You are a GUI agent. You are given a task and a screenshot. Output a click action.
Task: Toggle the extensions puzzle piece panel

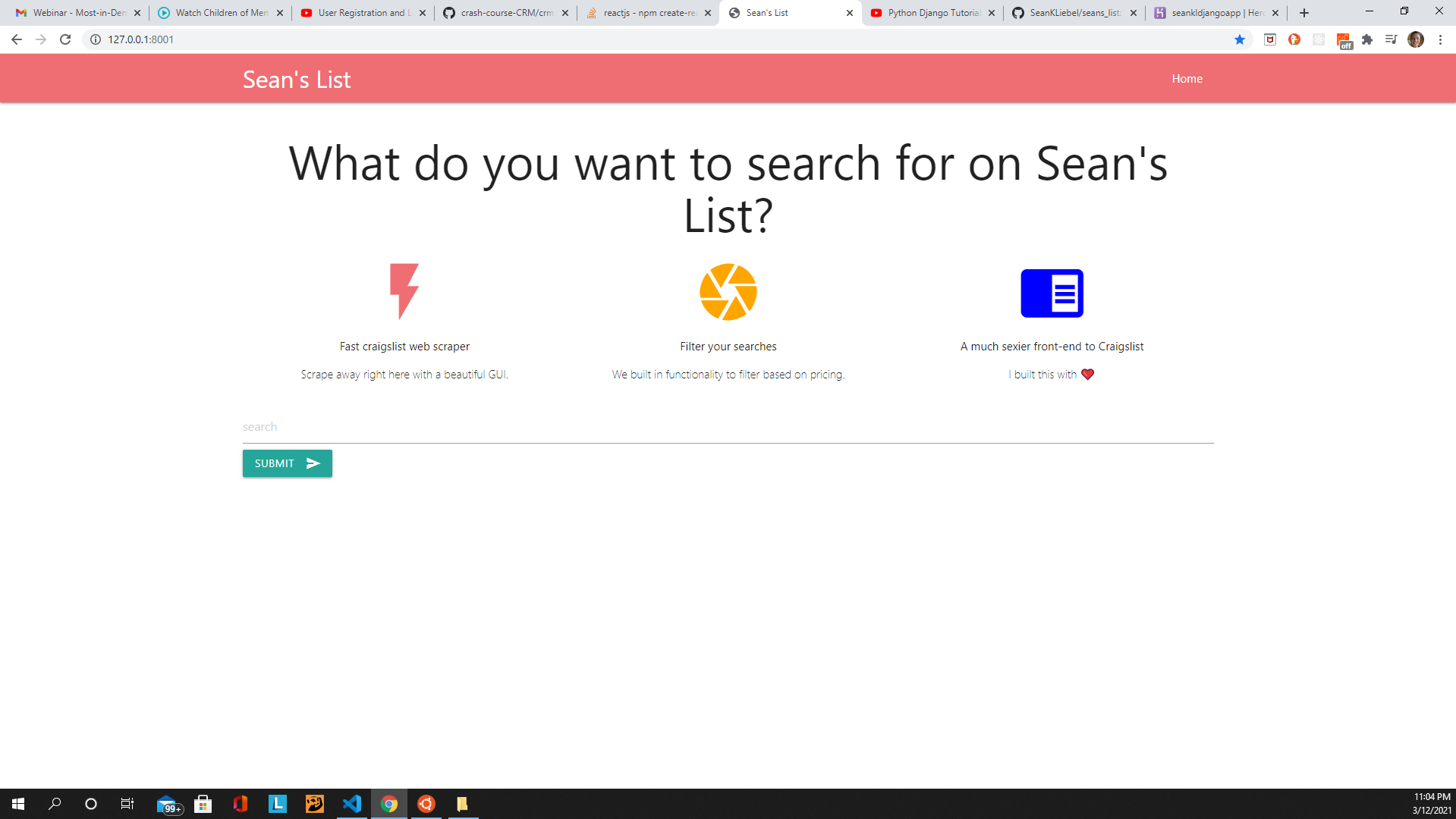click(x=1367, y=39)
